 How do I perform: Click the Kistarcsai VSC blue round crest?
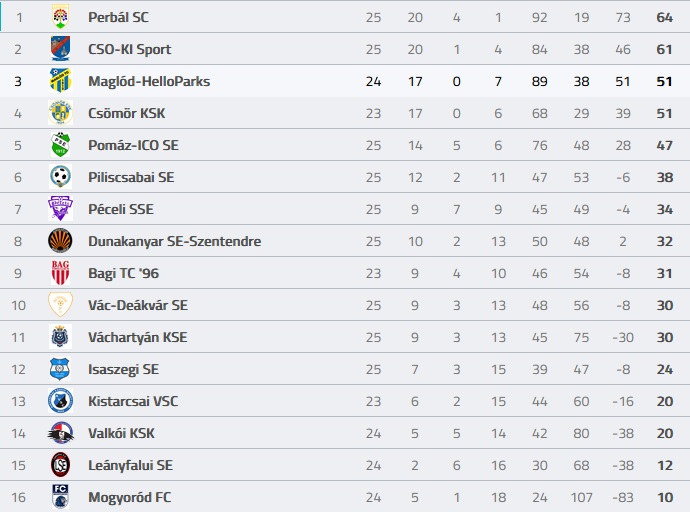60,401
